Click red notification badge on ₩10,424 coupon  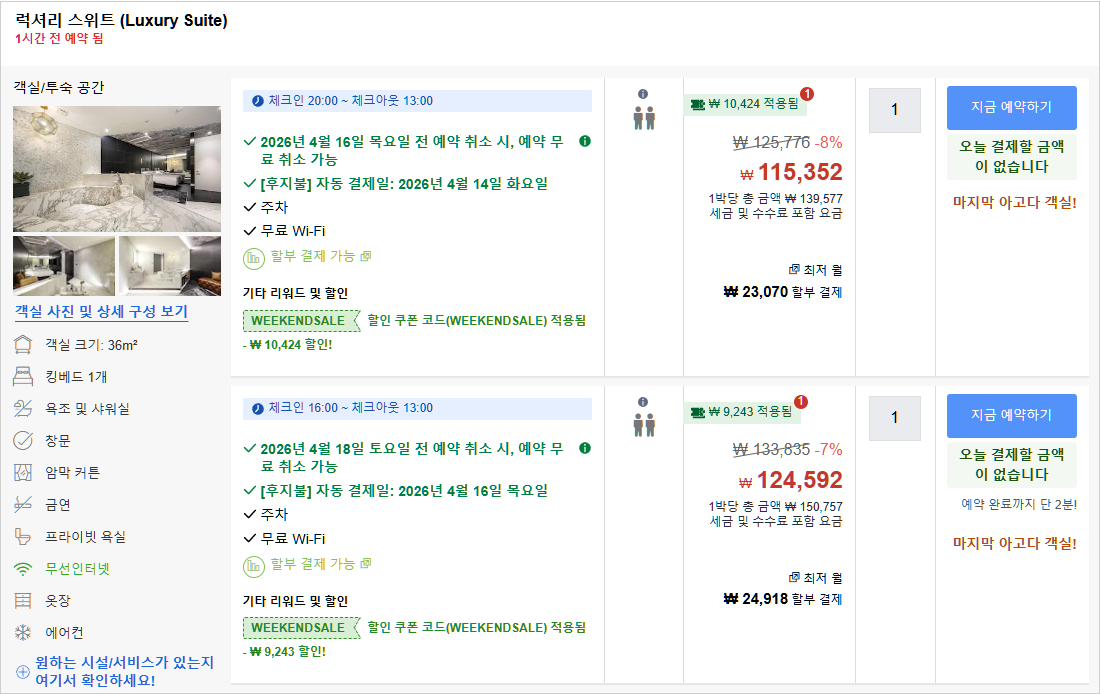click(x=807, y=94)
